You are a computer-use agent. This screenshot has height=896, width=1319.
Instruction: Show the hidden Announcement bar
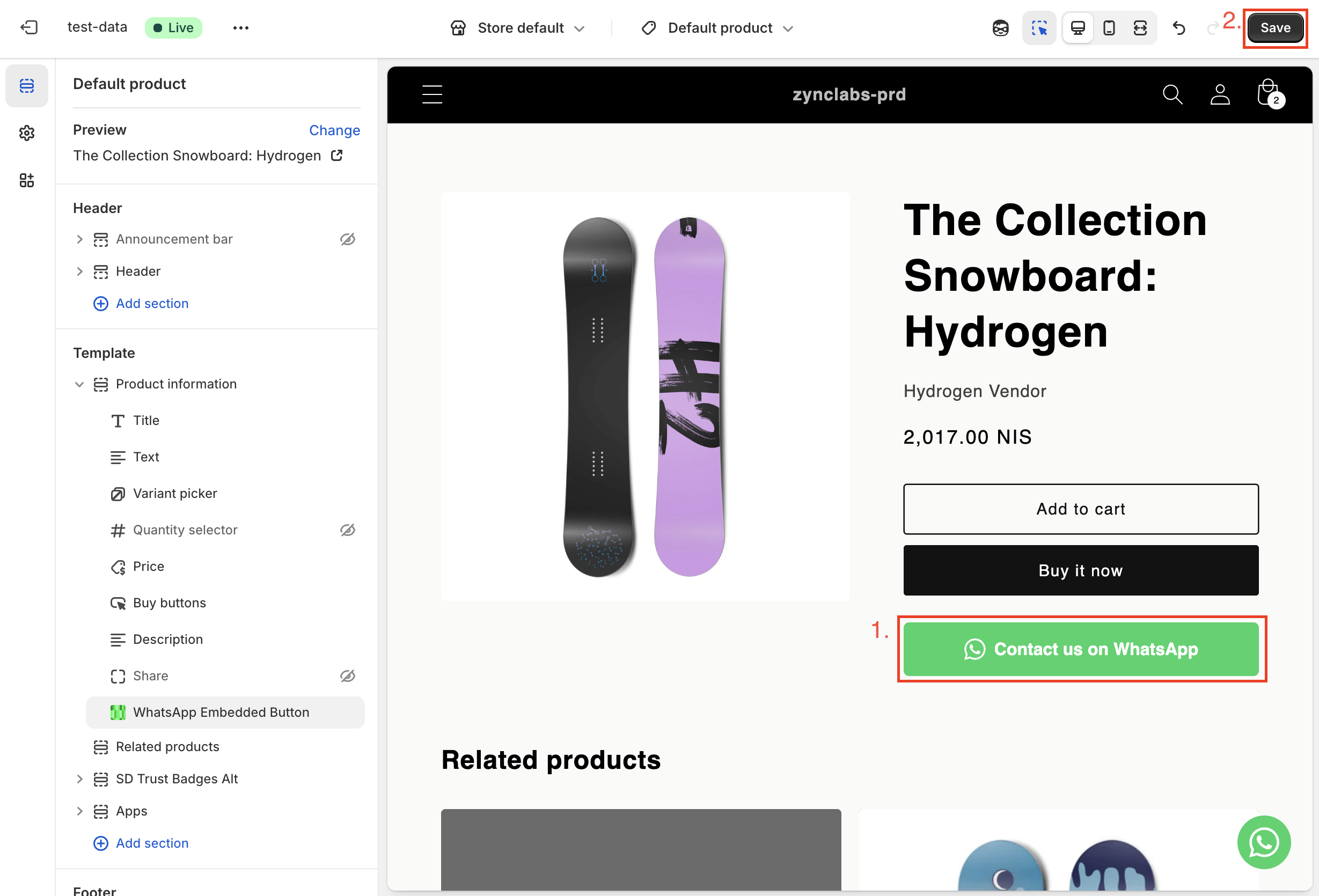(347, 239)
